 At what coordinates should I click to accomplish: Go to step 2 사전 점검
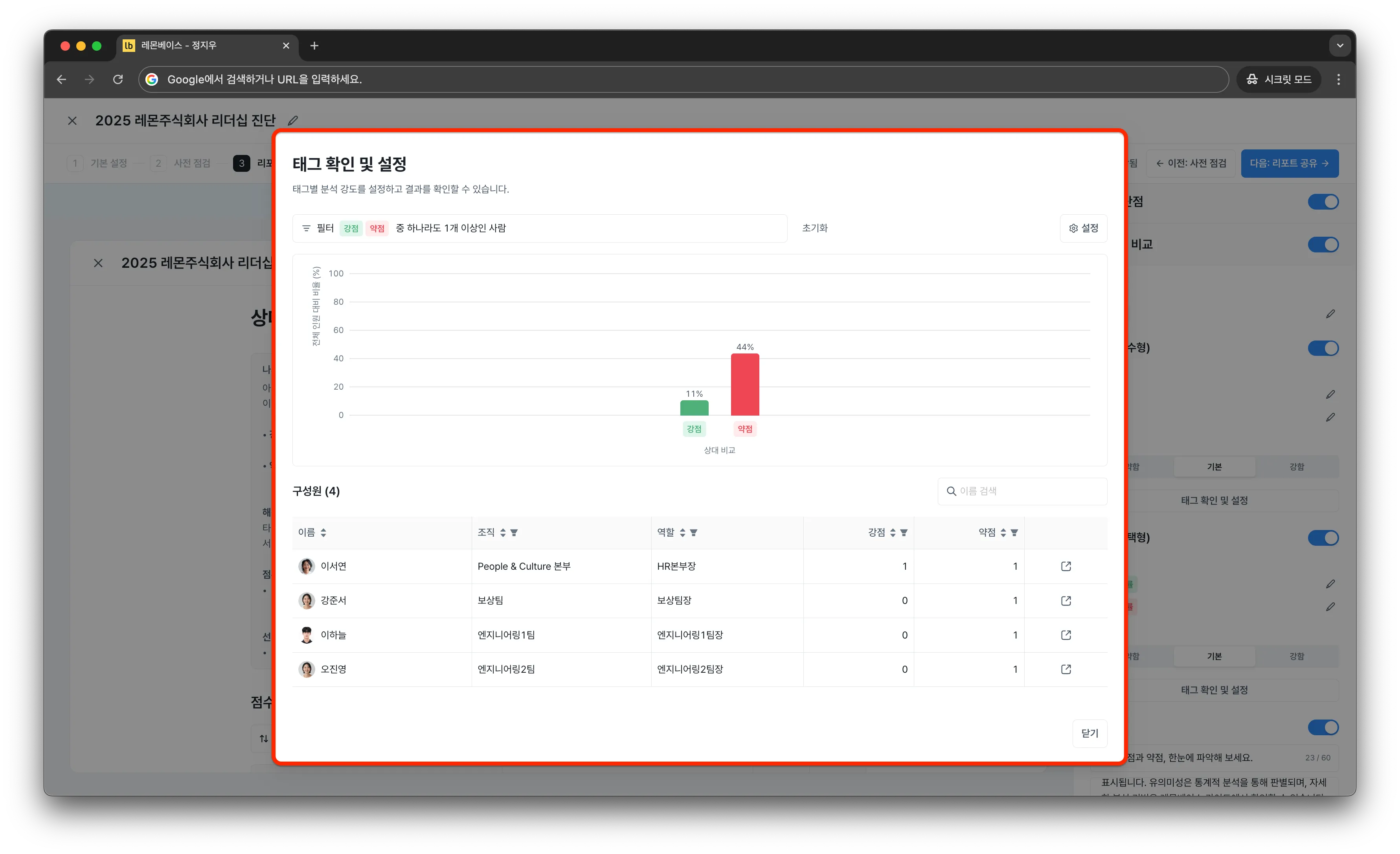tap(181, 163)
